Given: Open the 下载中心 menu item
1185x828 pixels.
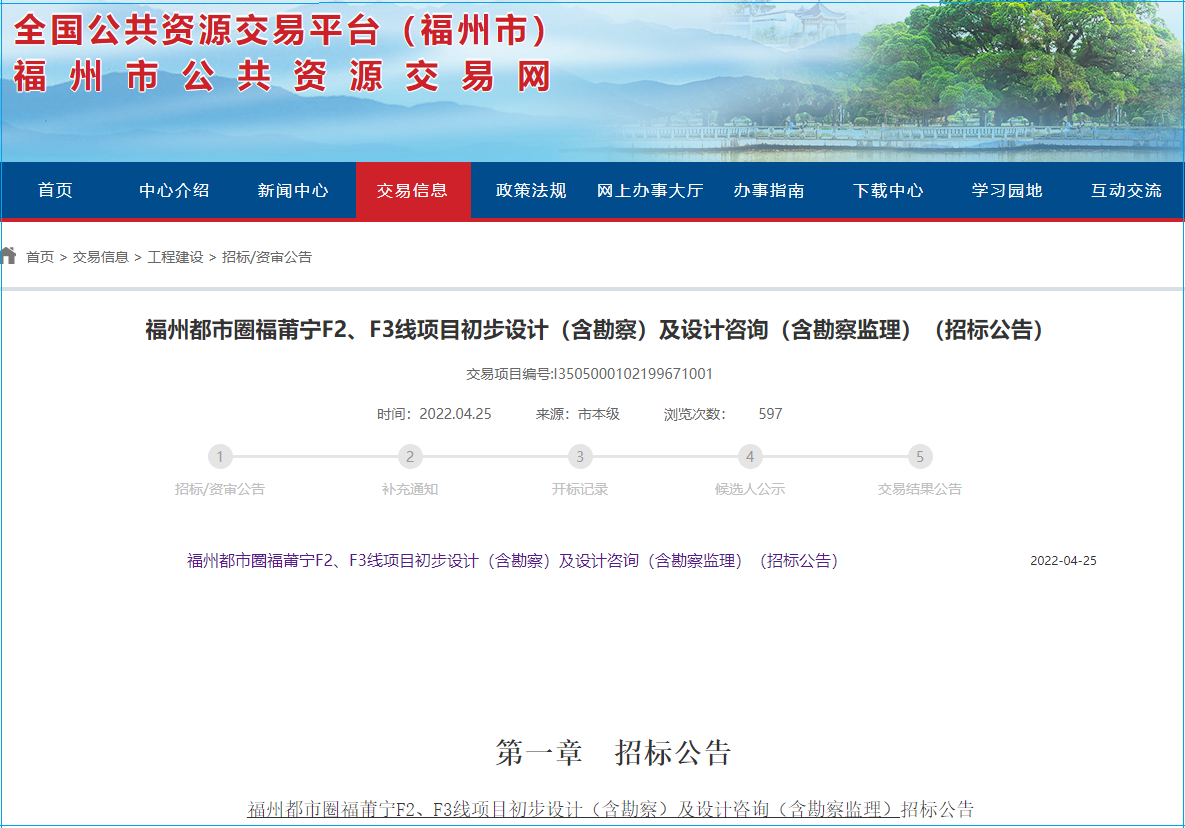Looking at the screenshot, I should 888,190.
